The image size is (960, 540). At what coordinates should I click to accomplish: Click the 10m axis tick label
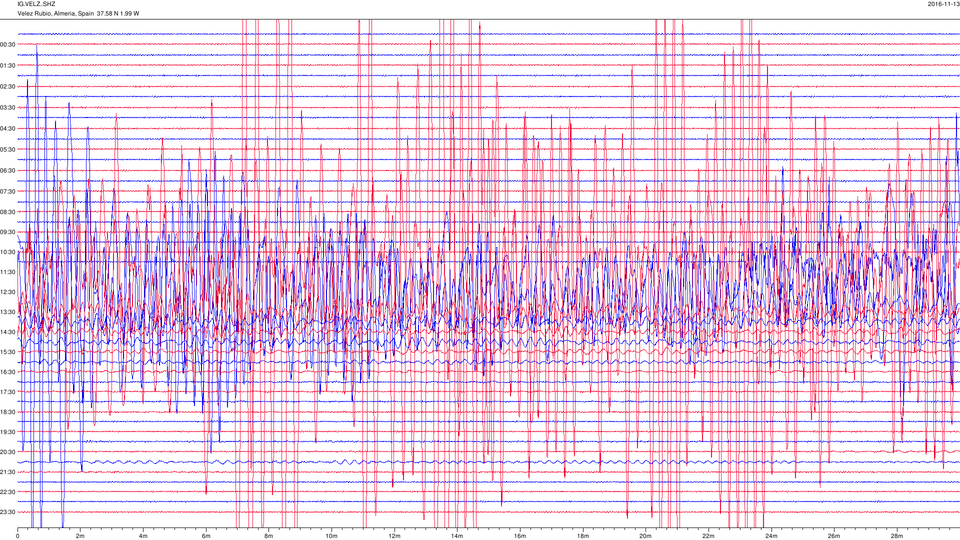tap(331, 536)
